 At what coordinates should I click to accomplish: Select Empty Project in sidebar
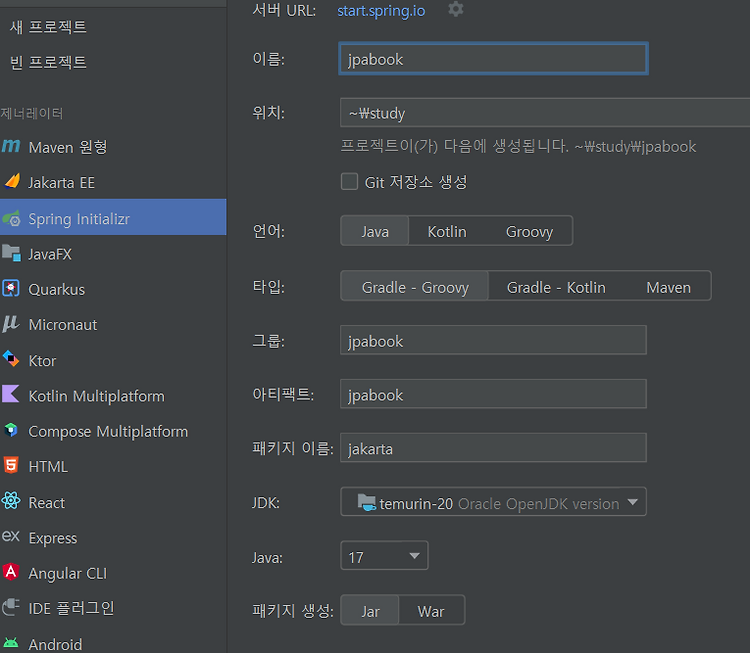pos(48,62)
